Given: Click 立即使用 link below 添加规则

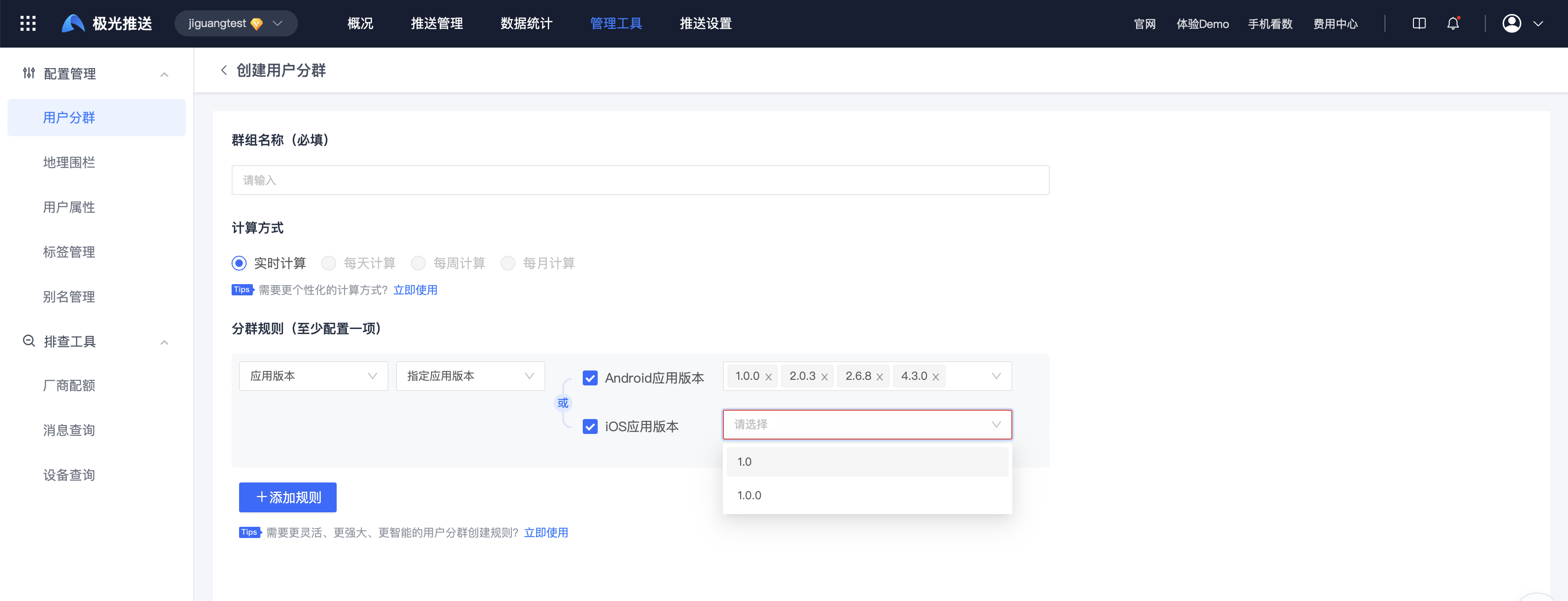Looking at the screenshot, I should tap(546, 533).
